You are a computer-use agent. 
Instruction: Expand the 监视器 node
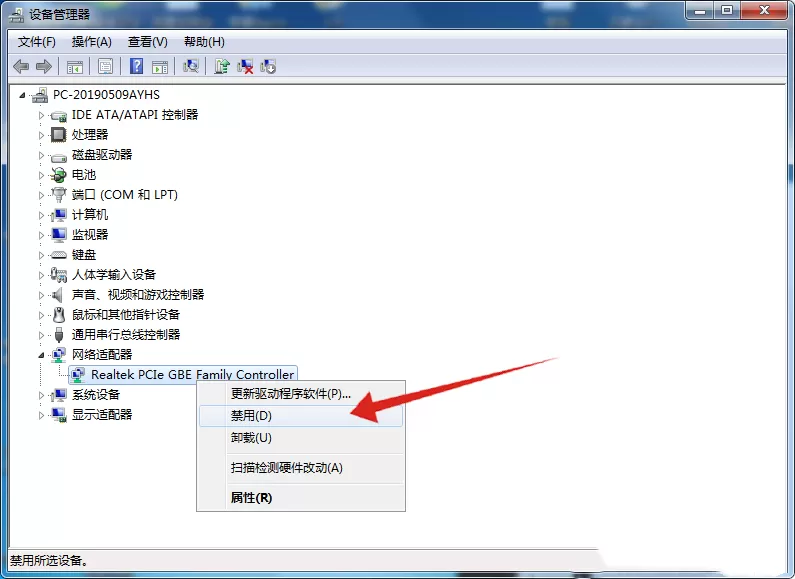coord(41,235)
